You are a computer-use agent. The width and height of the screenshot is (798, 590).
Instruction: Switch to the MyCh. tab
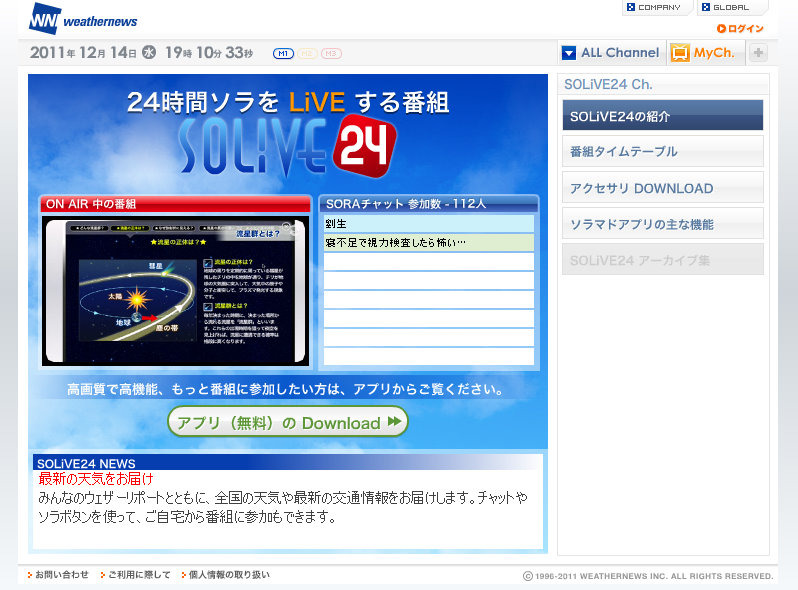[x=706, y=52]
